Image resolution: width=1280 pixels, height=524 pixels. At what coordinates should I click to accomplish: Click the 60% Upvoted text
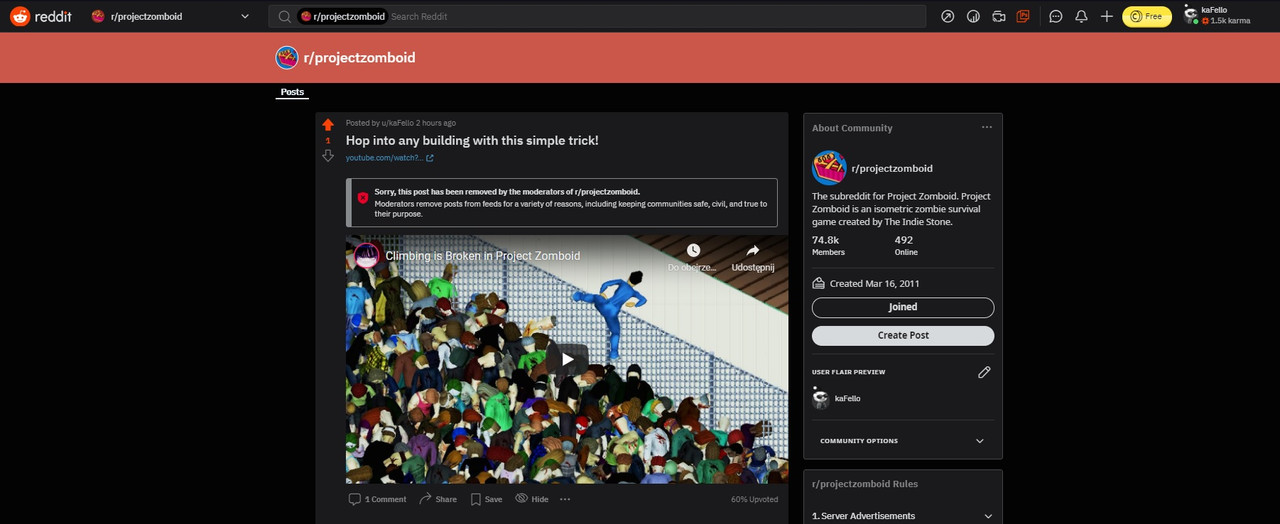tap(754, 499)
